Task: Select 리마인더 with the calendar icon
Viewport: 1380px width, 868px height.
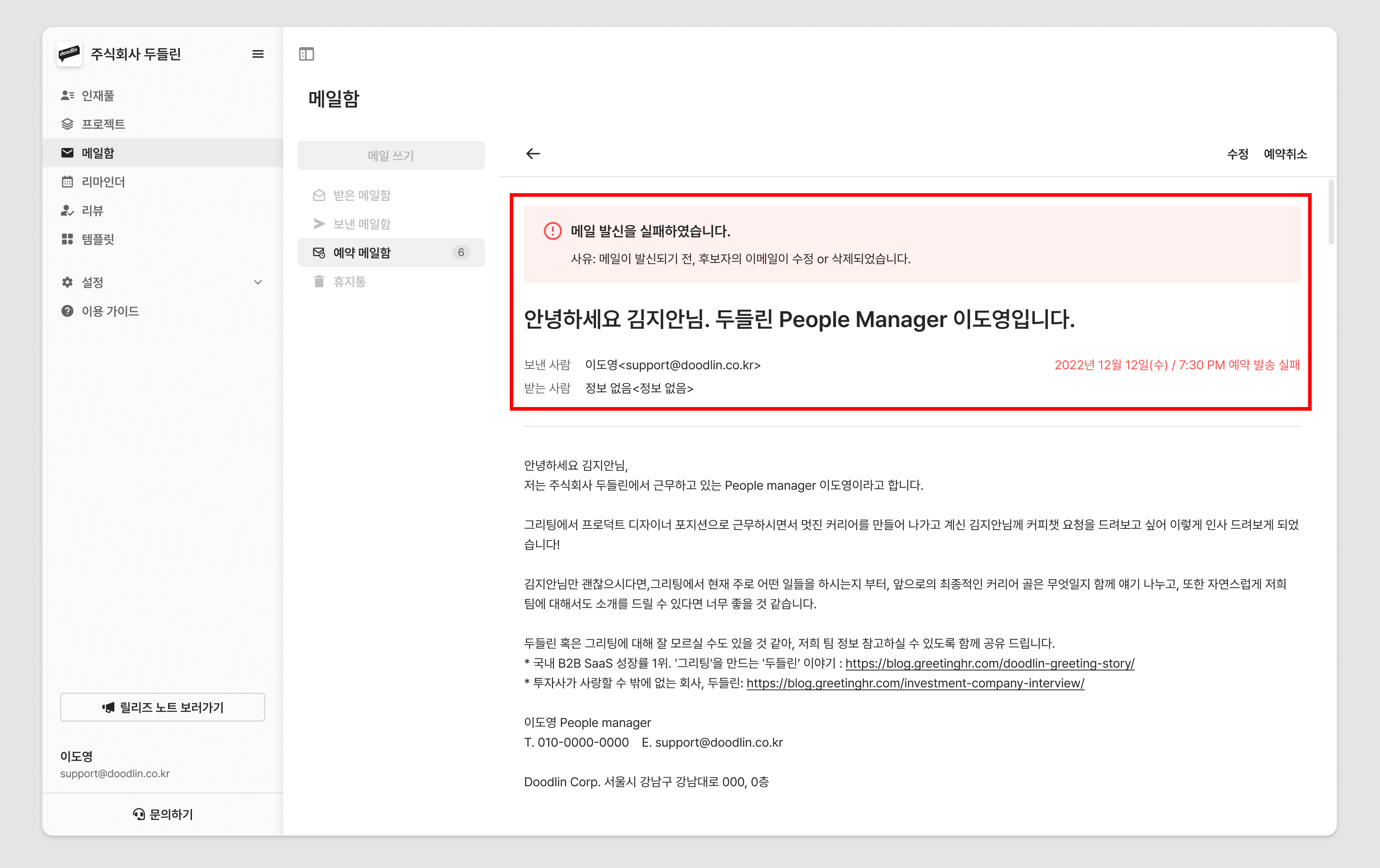Action: (x=103, y=182)
